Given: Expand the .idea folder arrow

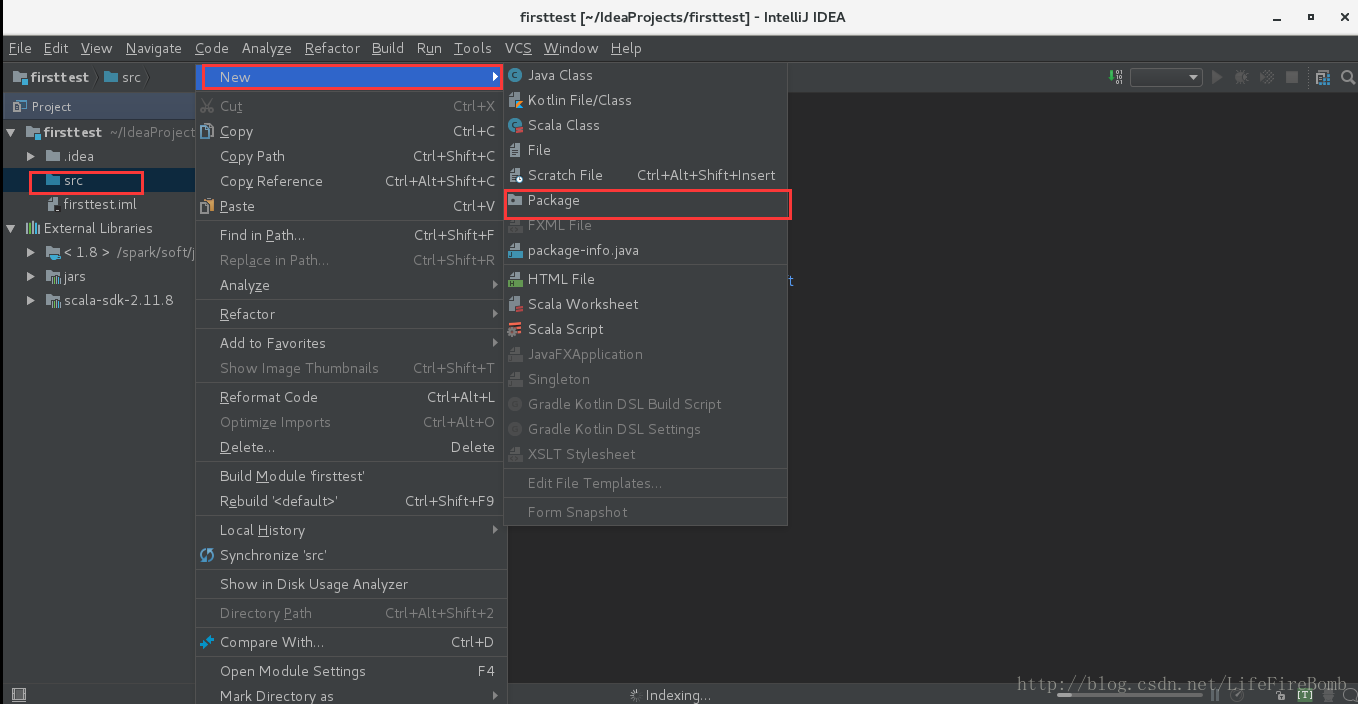Looking at the screenshot, I should [32, 156].
